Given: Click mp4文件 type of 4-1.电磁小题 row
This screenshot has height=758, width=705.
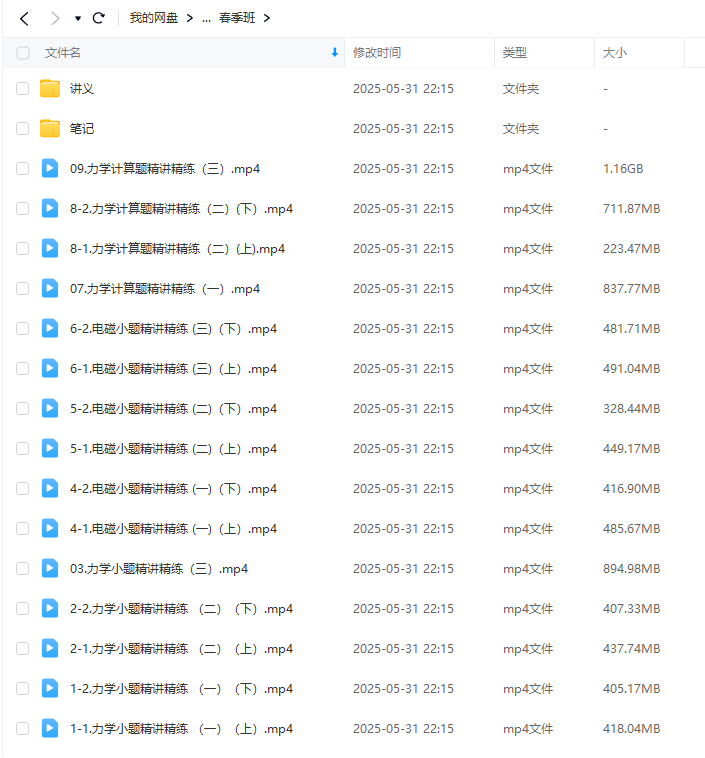Looking at the screenshot, I should [528, 528].
